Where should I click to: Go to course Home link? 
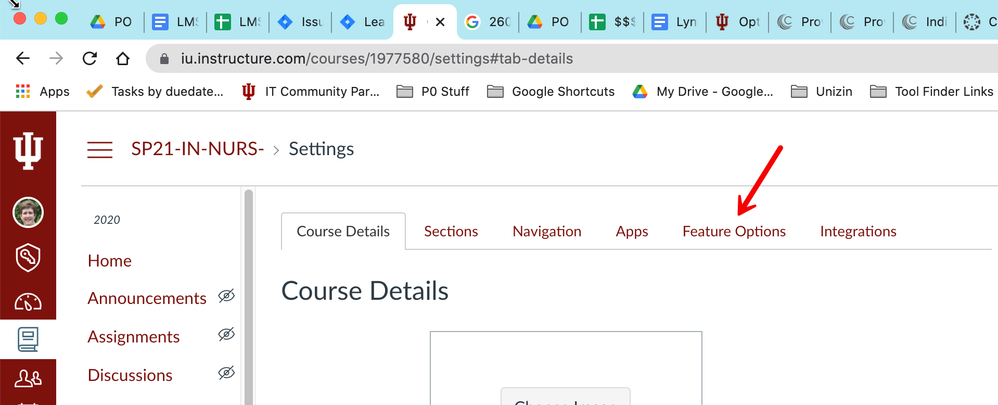click(109, 260)
